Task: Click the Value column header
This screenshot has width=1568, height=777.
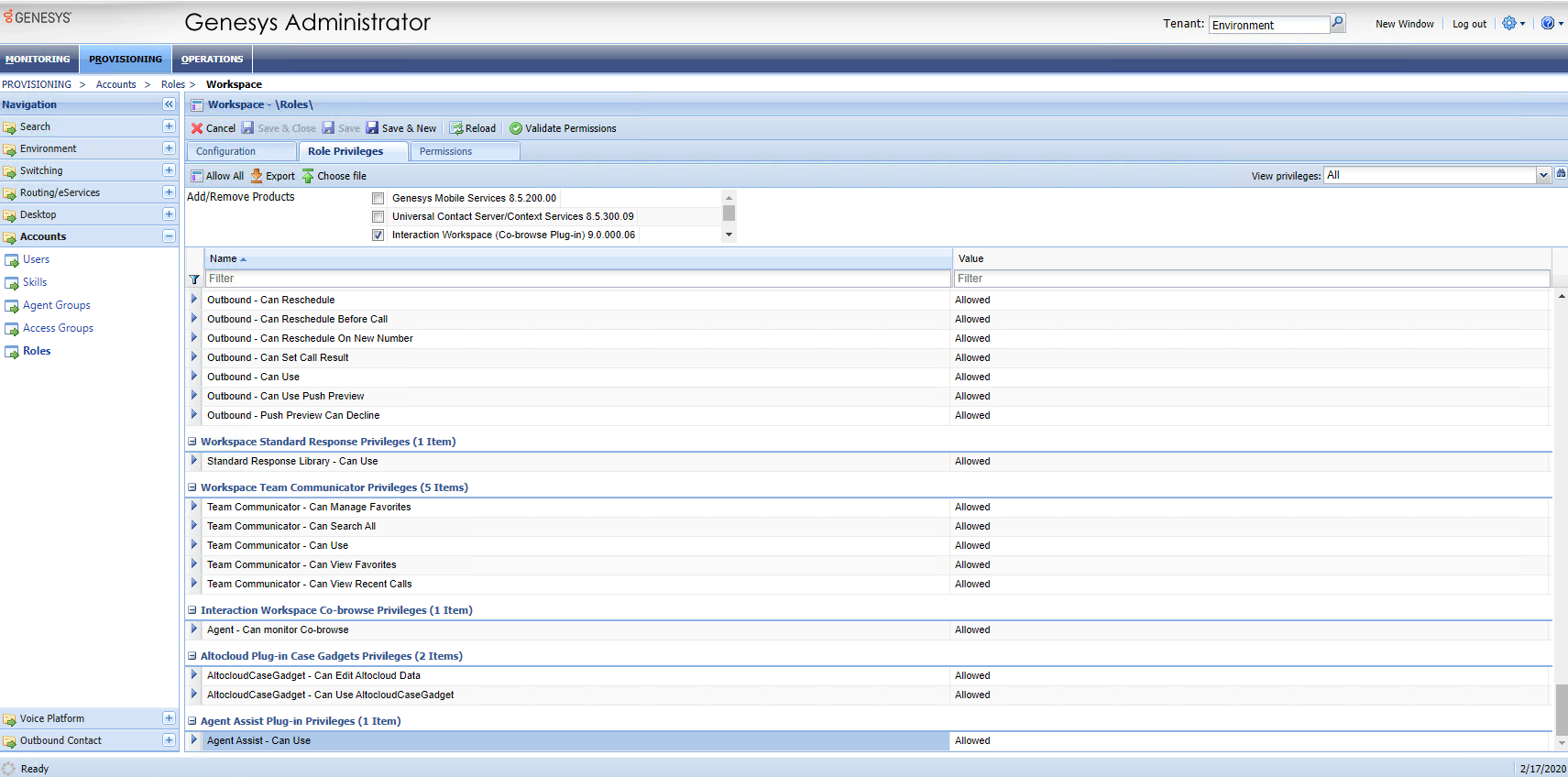Action: tap(1252, 258)
